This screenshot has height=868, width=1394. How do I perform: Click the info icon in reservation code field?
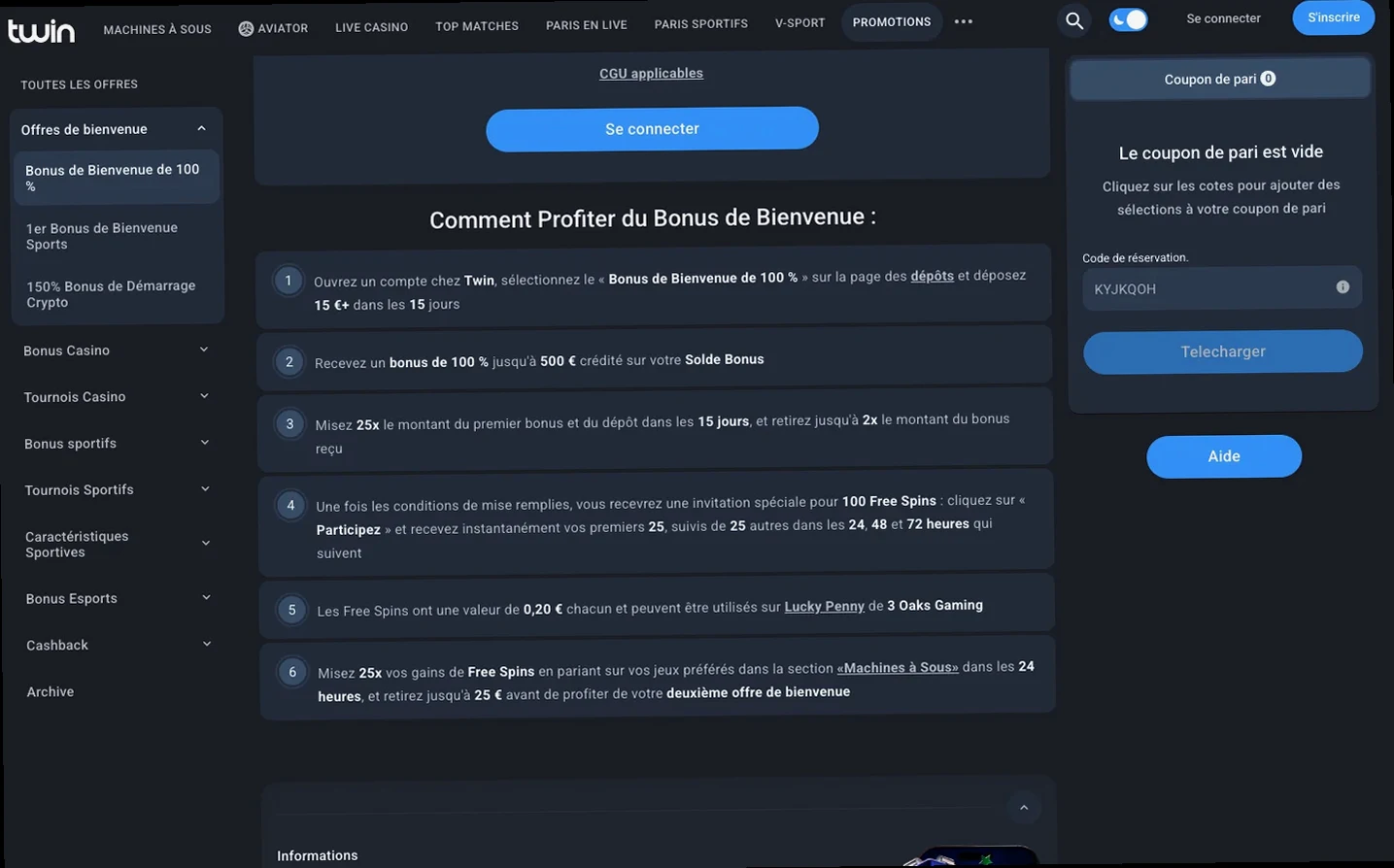tap(1343, 286)
